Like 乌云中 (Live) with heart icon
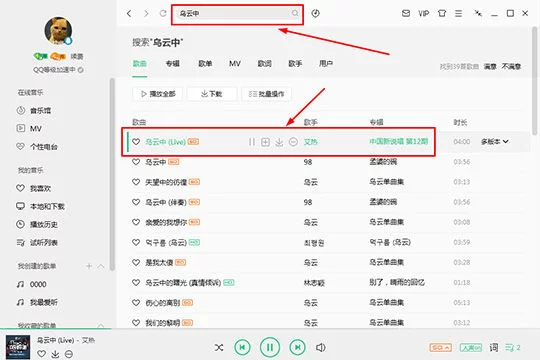 [x=136, y=142]
